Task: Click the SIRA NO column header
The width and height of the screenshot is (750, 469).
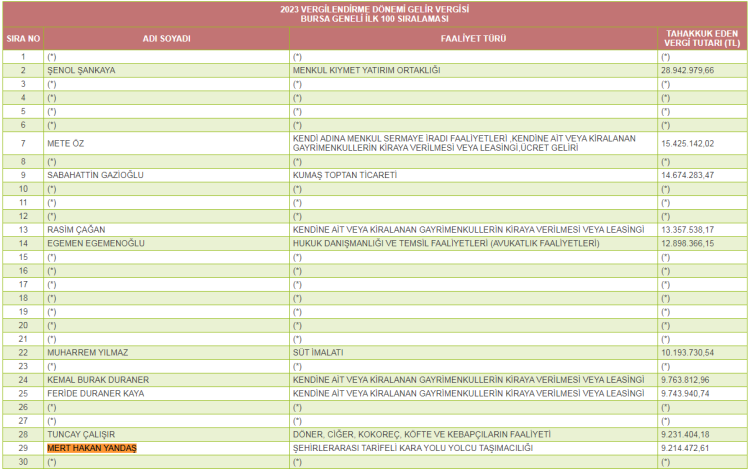Action: [22, 39]
